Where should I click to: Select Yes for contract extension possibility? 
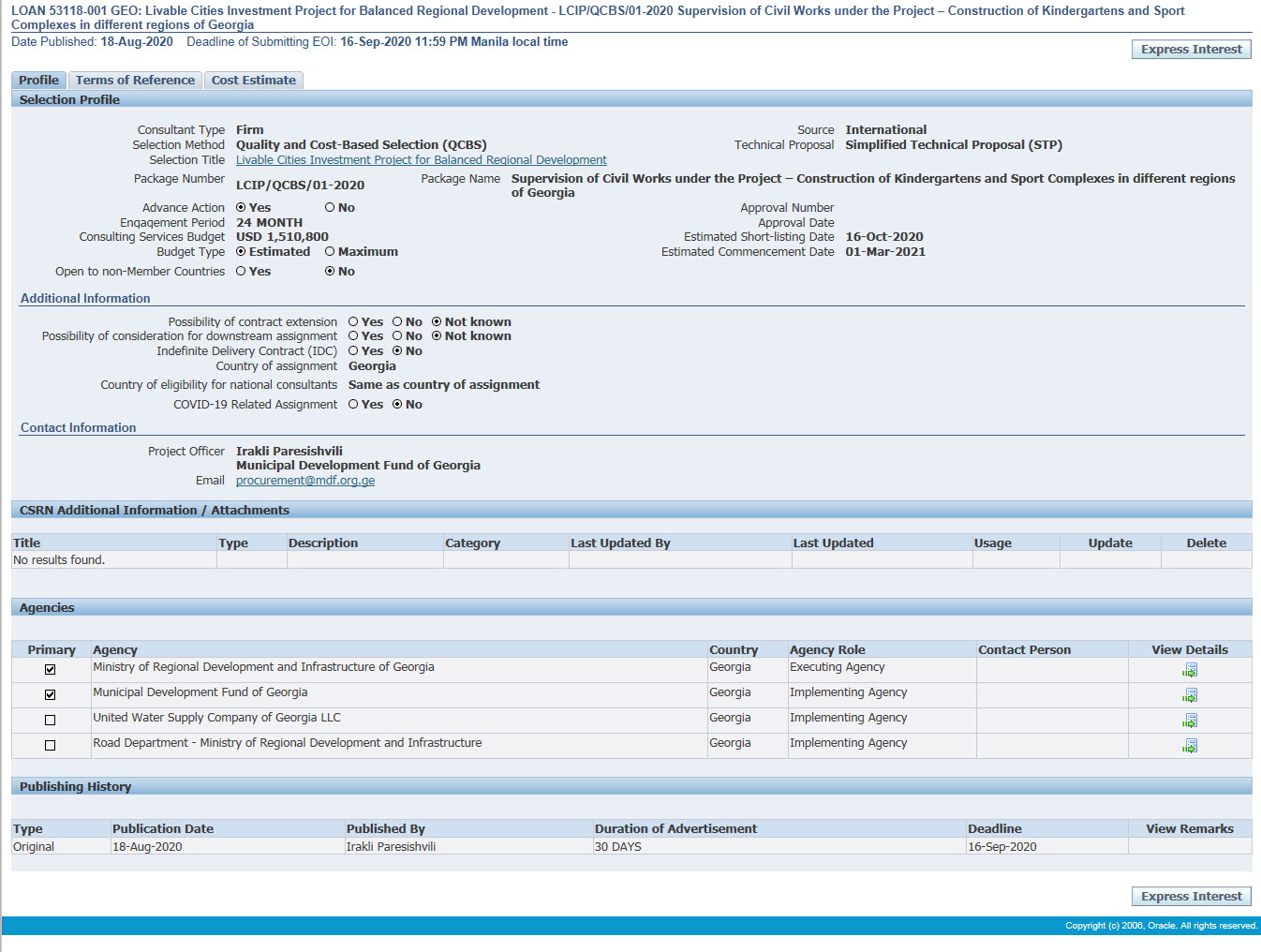[353, 322]
